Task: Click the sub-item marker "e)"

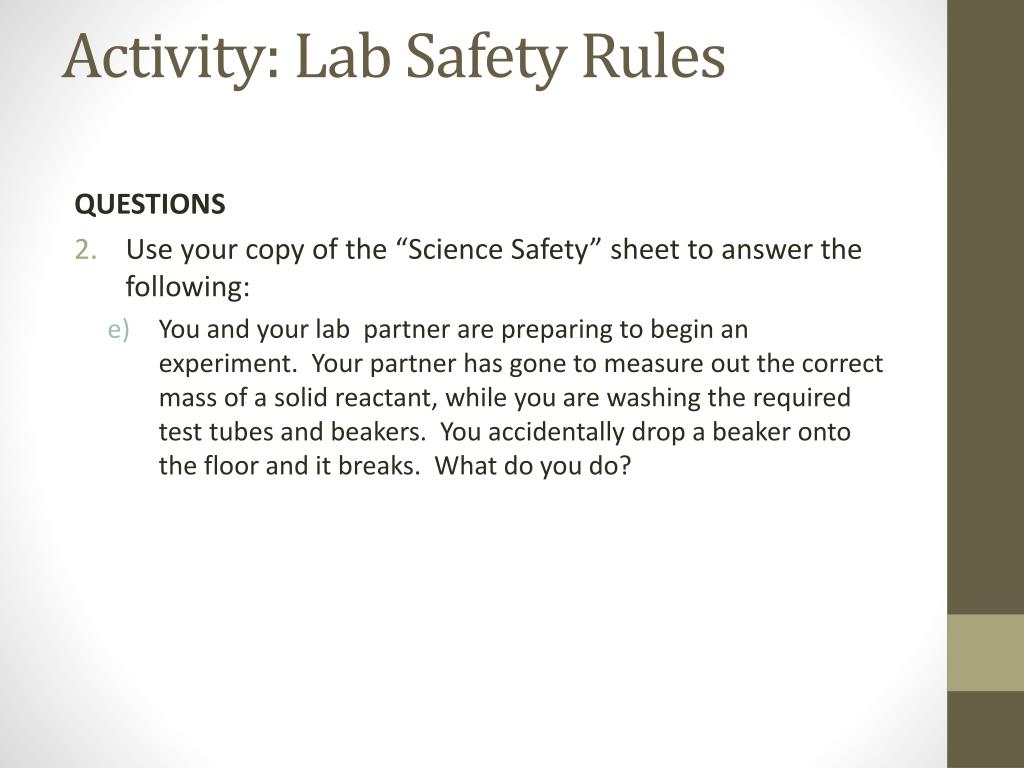Action: click(x=118, y=330)
